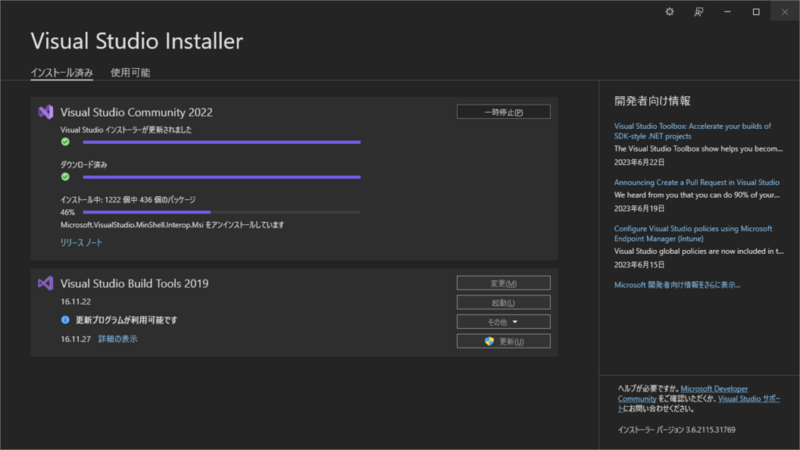Click Visual Studio インストーラーが更新されました text
Screen dimensions: 800x450
tap(126, 130)
